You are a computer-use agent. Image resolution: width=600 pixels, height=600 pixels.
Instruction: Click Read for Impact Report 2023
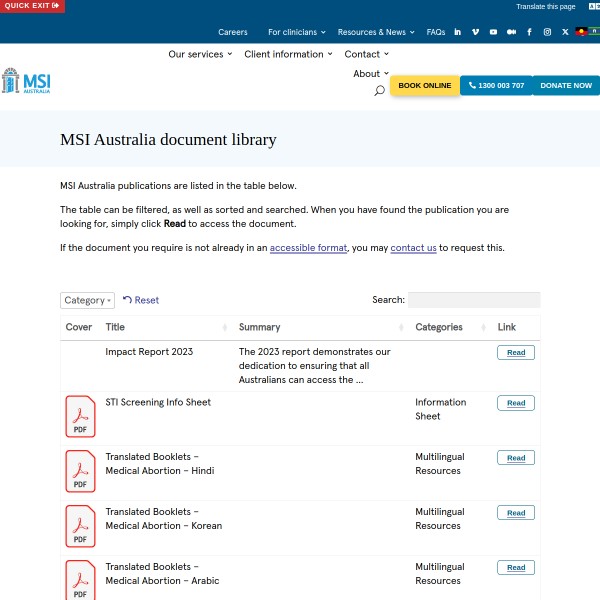tap(516, 353)
